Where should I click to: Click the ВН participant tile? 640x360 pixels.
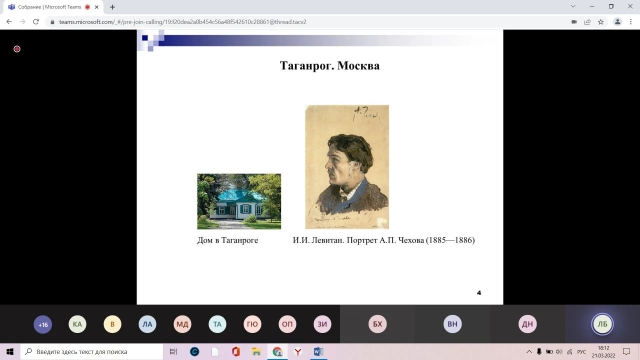coord(452,324)
